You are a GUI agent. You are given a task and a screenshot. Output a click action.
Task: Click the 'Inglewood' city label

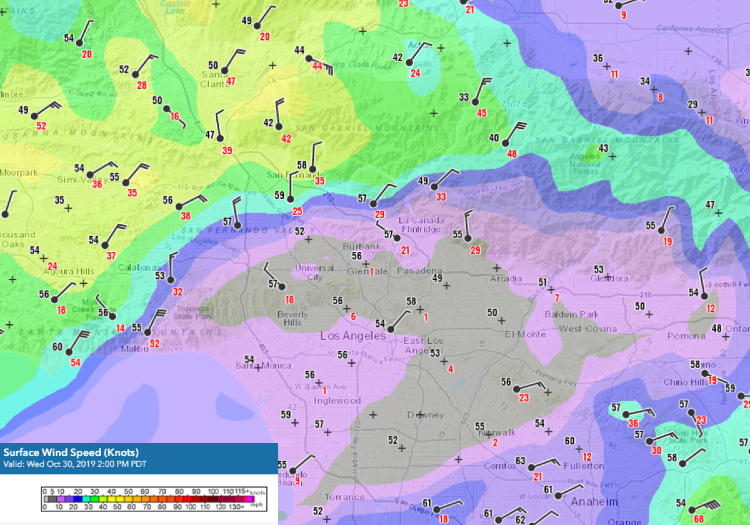337,401
